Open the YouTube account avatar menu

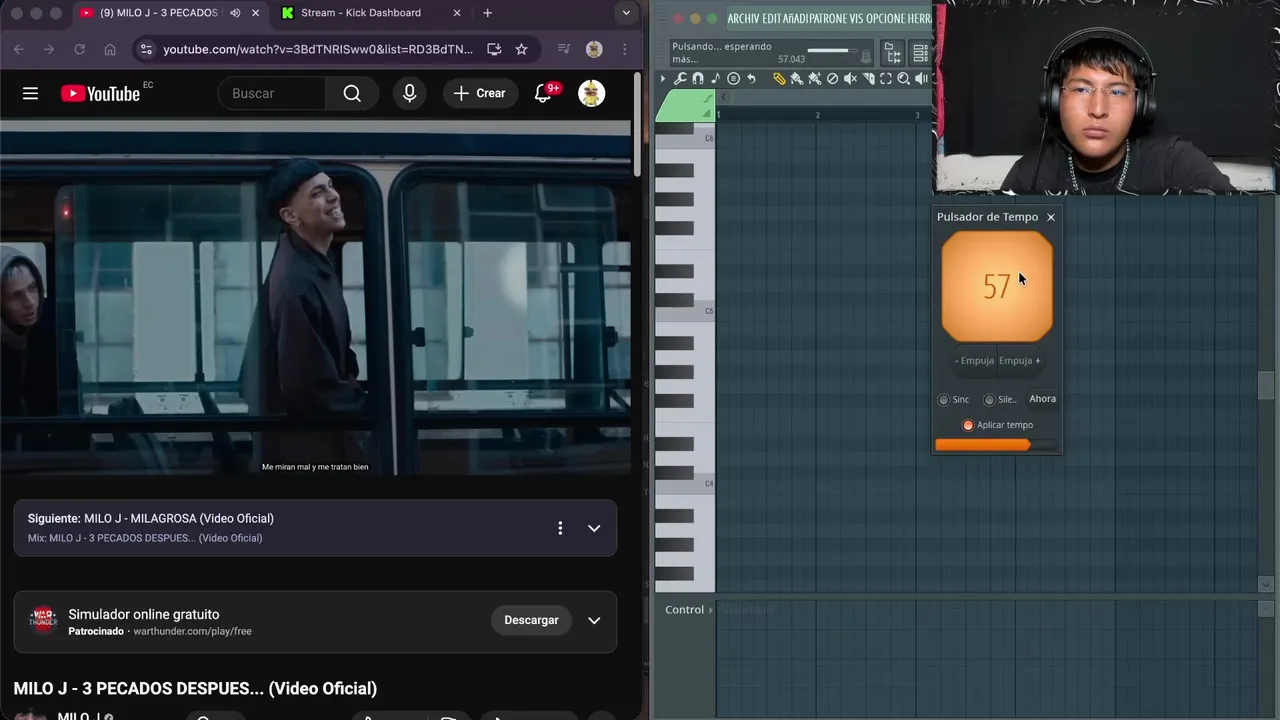click(x=592, y=93)
